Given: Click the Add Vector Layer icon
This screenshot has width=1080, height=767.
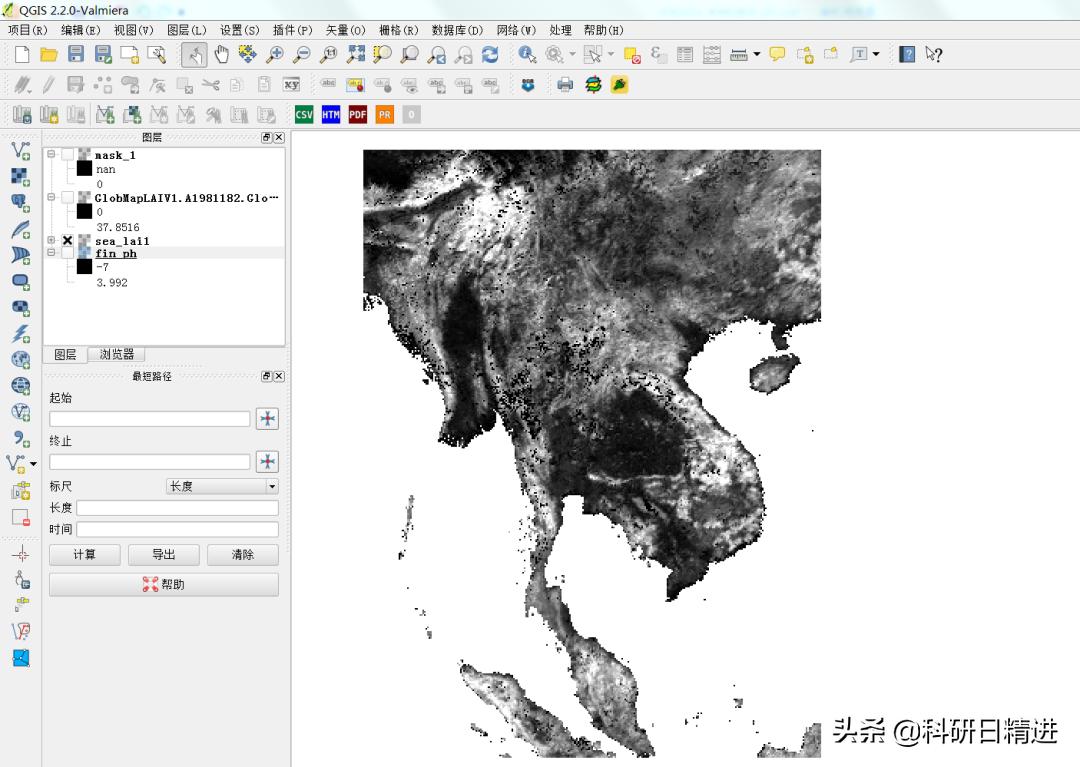Looking at the screenshot, I should [x=20, y=151].
